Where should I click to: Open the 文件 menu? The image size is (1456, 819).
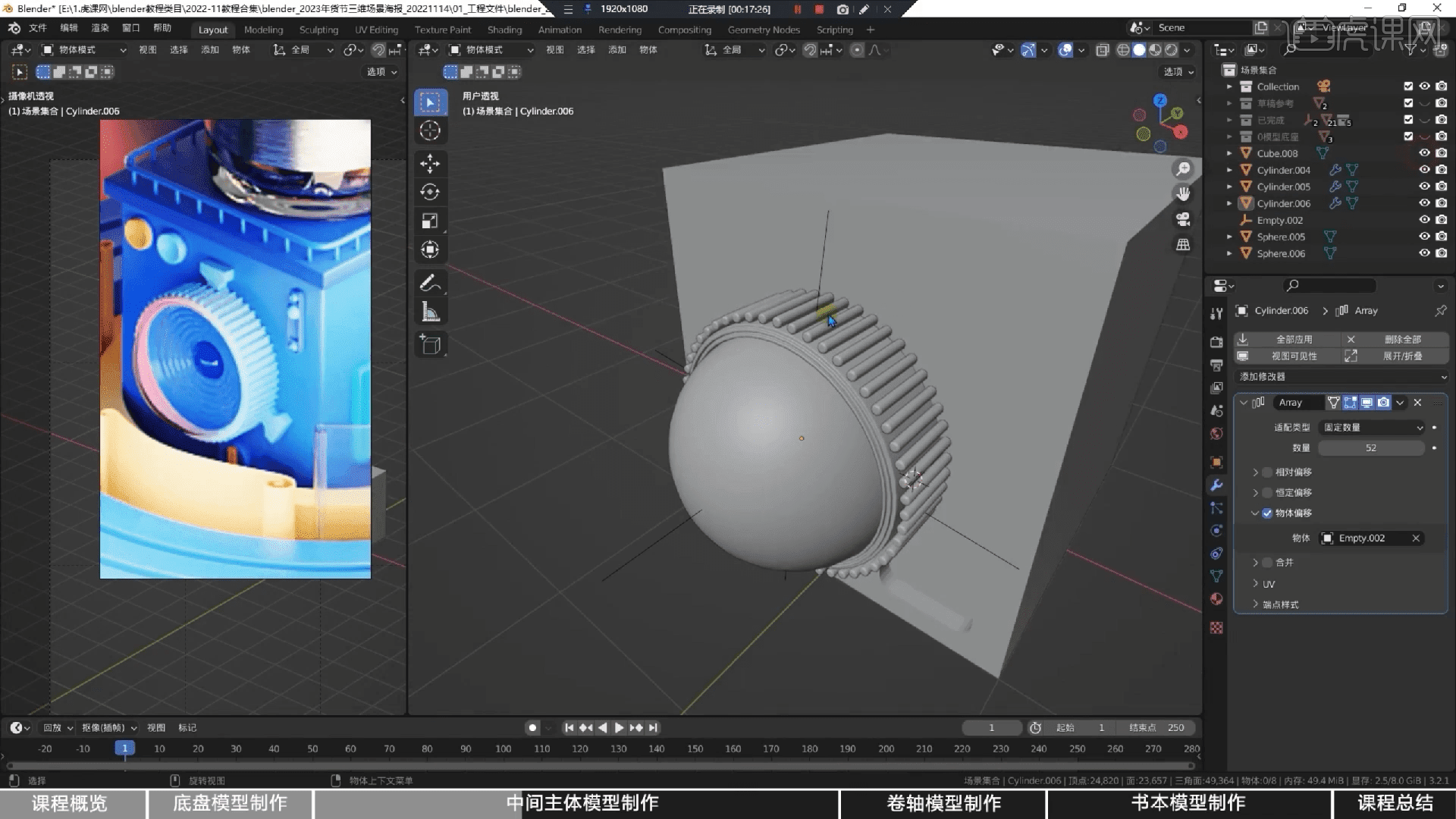(38, 28)
